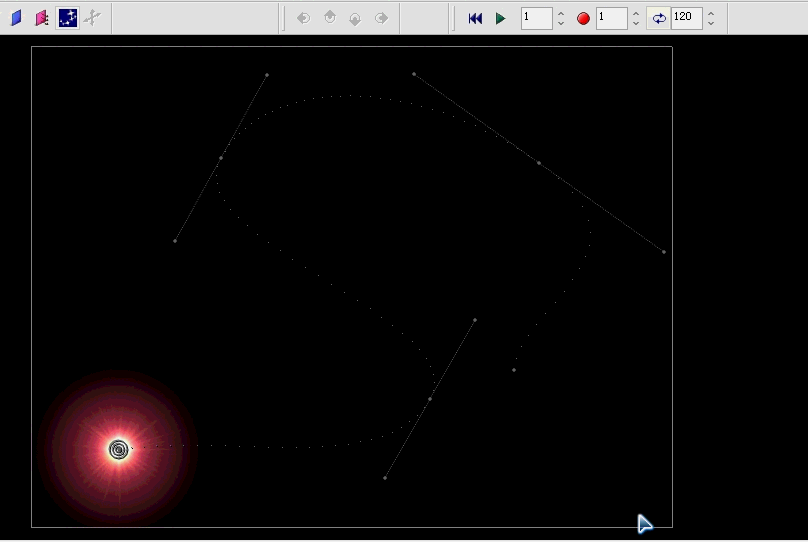Focus the record start frame field
Viewport: 808px width, 542px height.
click(x=612, y=18)
